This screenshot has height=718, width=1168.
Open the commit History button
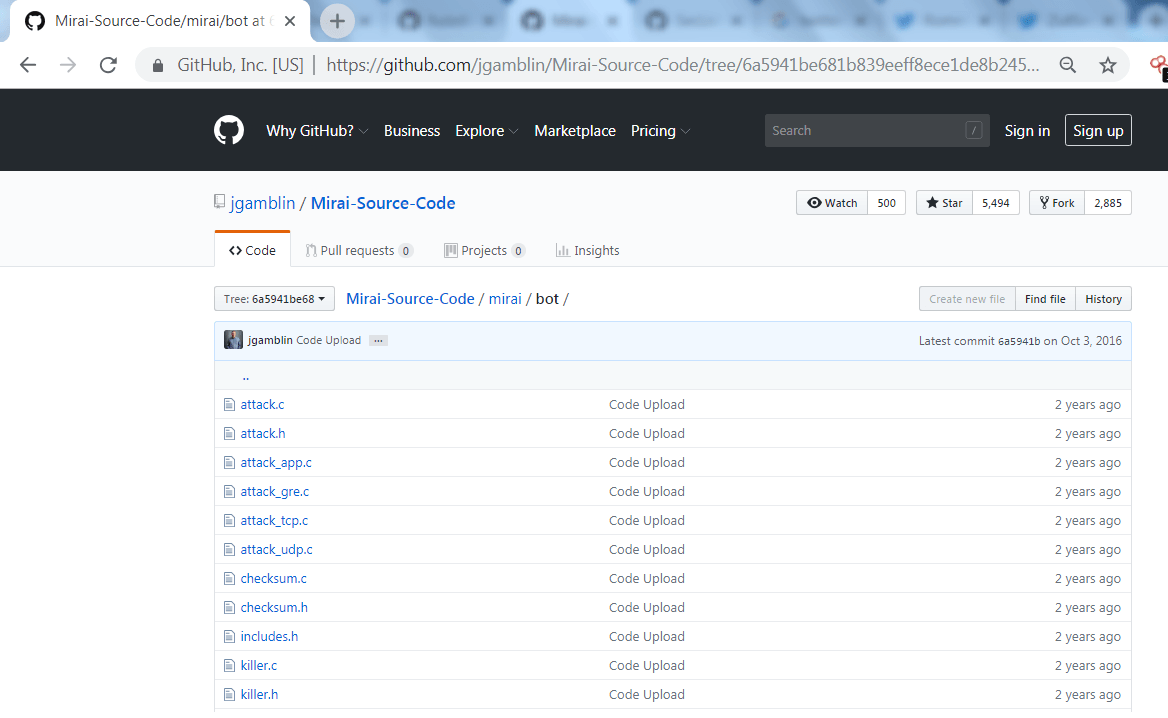pyautogui.click(x=1103, y=299)
